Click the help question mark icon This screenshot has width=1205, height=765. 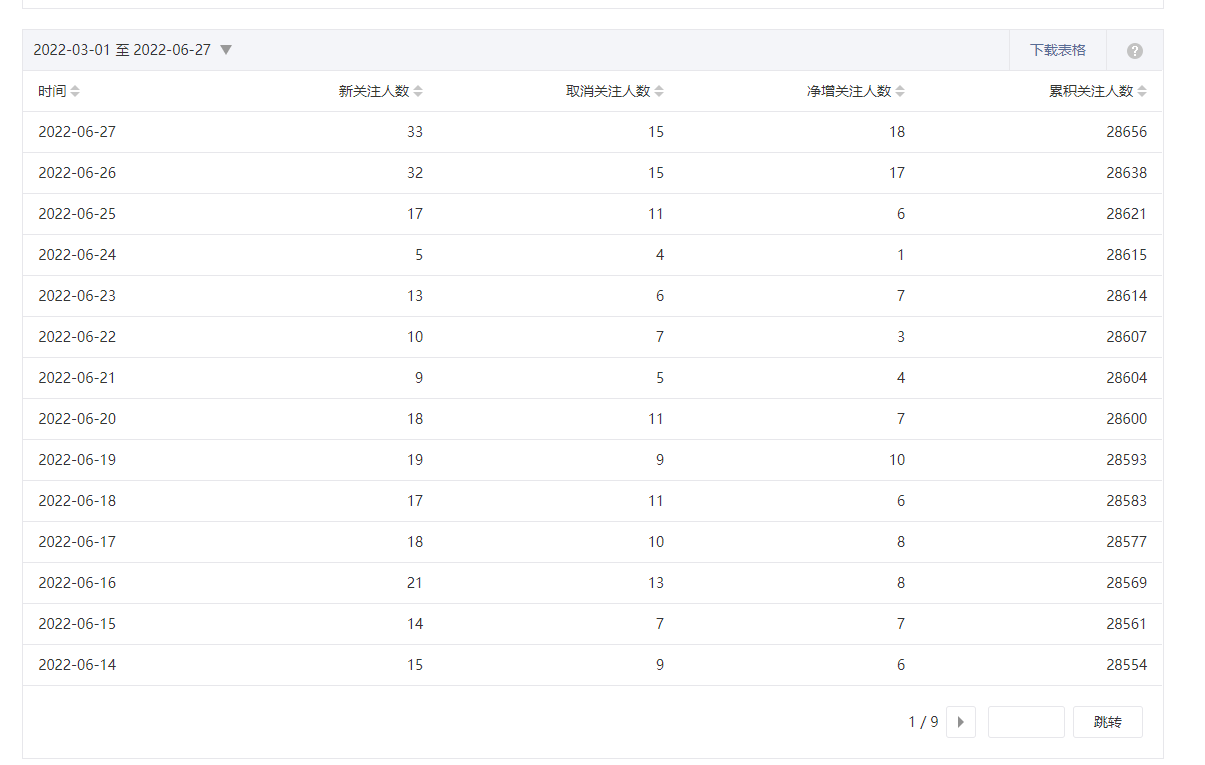tap(1134, 51)
